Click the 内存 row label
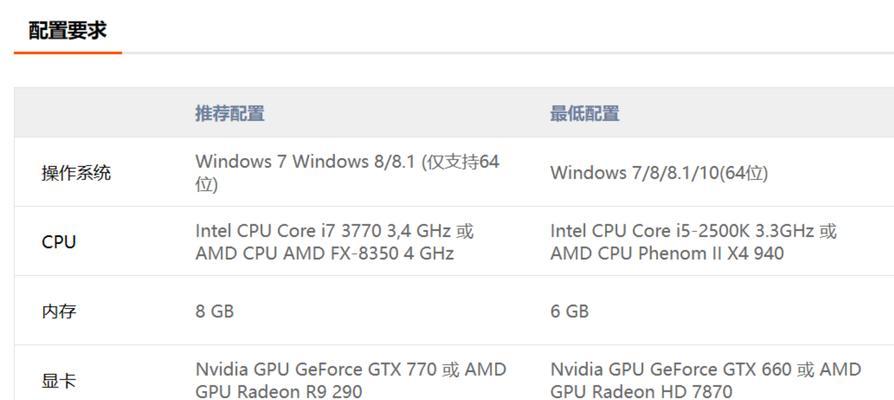The height and width of the screenshot is (400, 894). point(59,312)
